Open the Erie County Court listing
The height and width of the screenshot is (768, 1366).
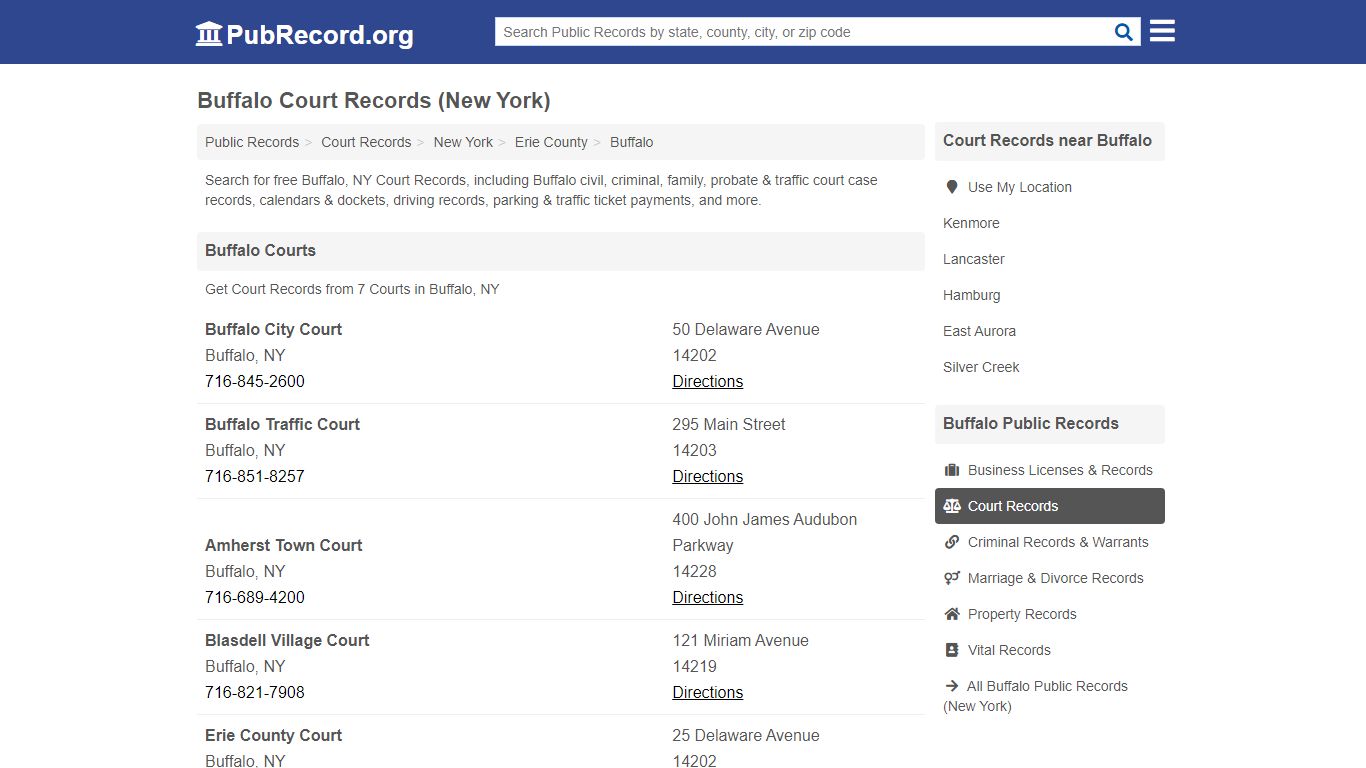tap(273, 735)
